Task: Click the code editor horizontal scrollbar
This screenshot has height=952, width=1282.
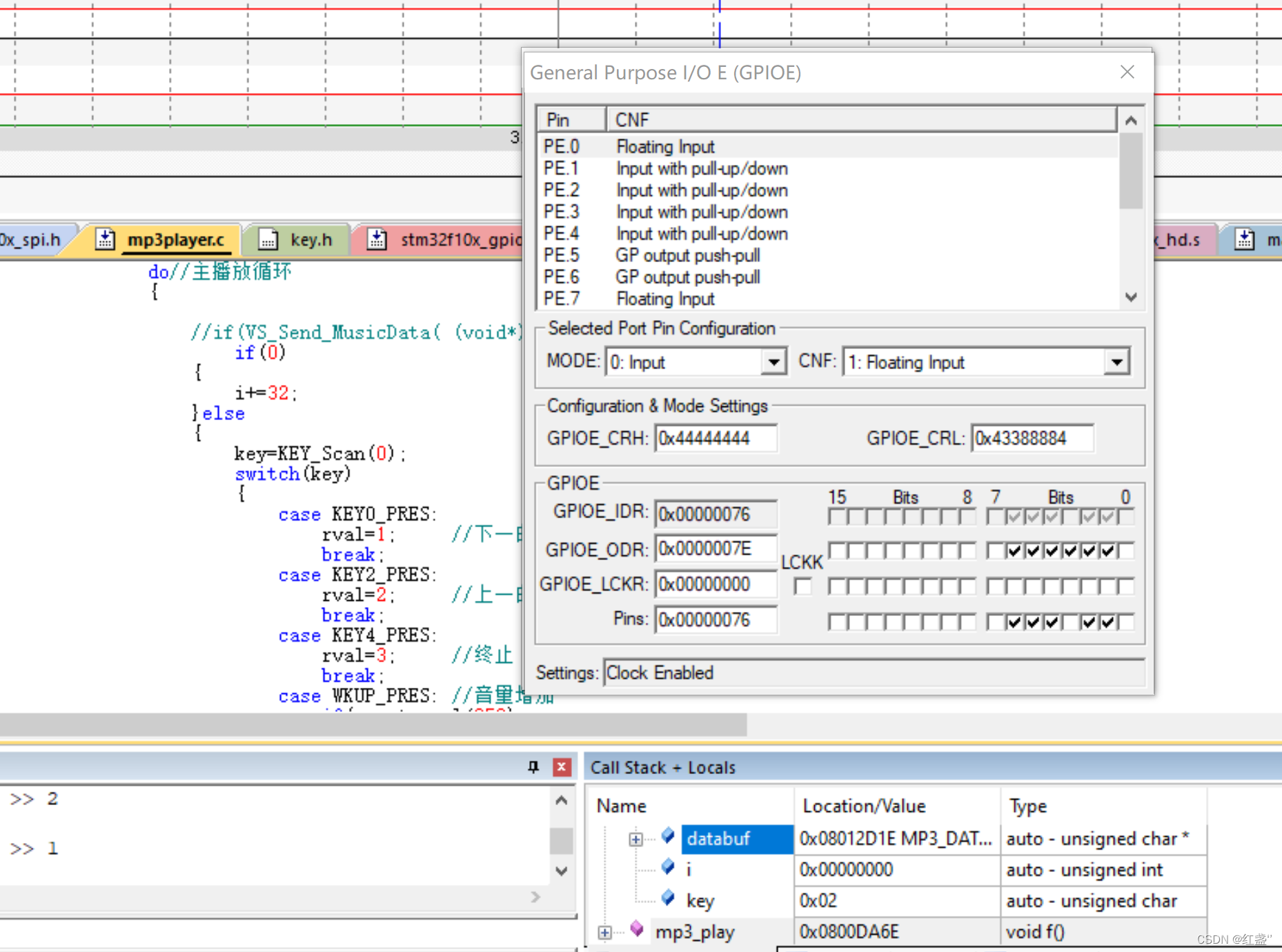Action: point(373,724)
